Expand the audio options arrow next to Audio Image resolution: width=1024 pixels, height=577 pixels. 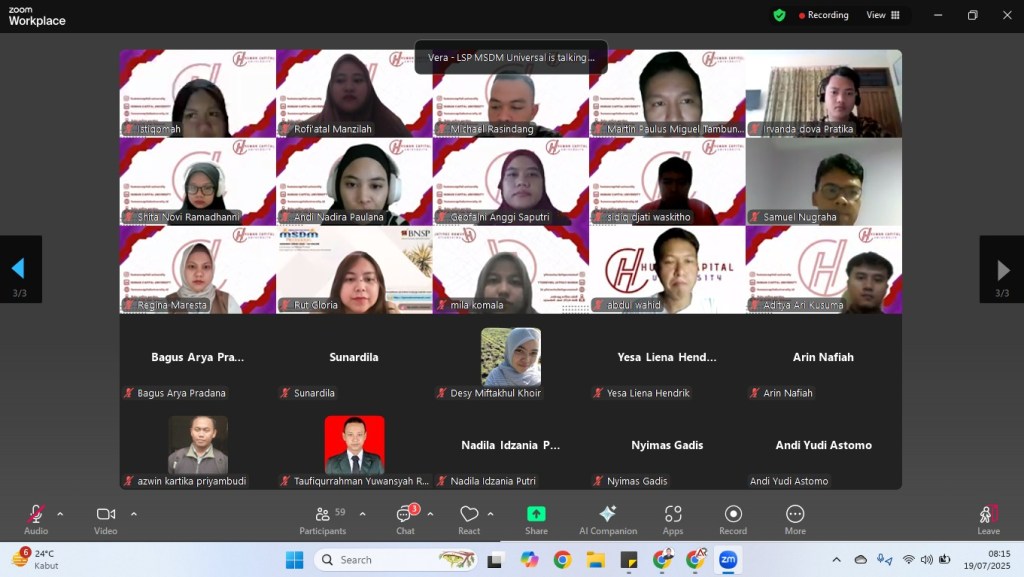(60, 514)
